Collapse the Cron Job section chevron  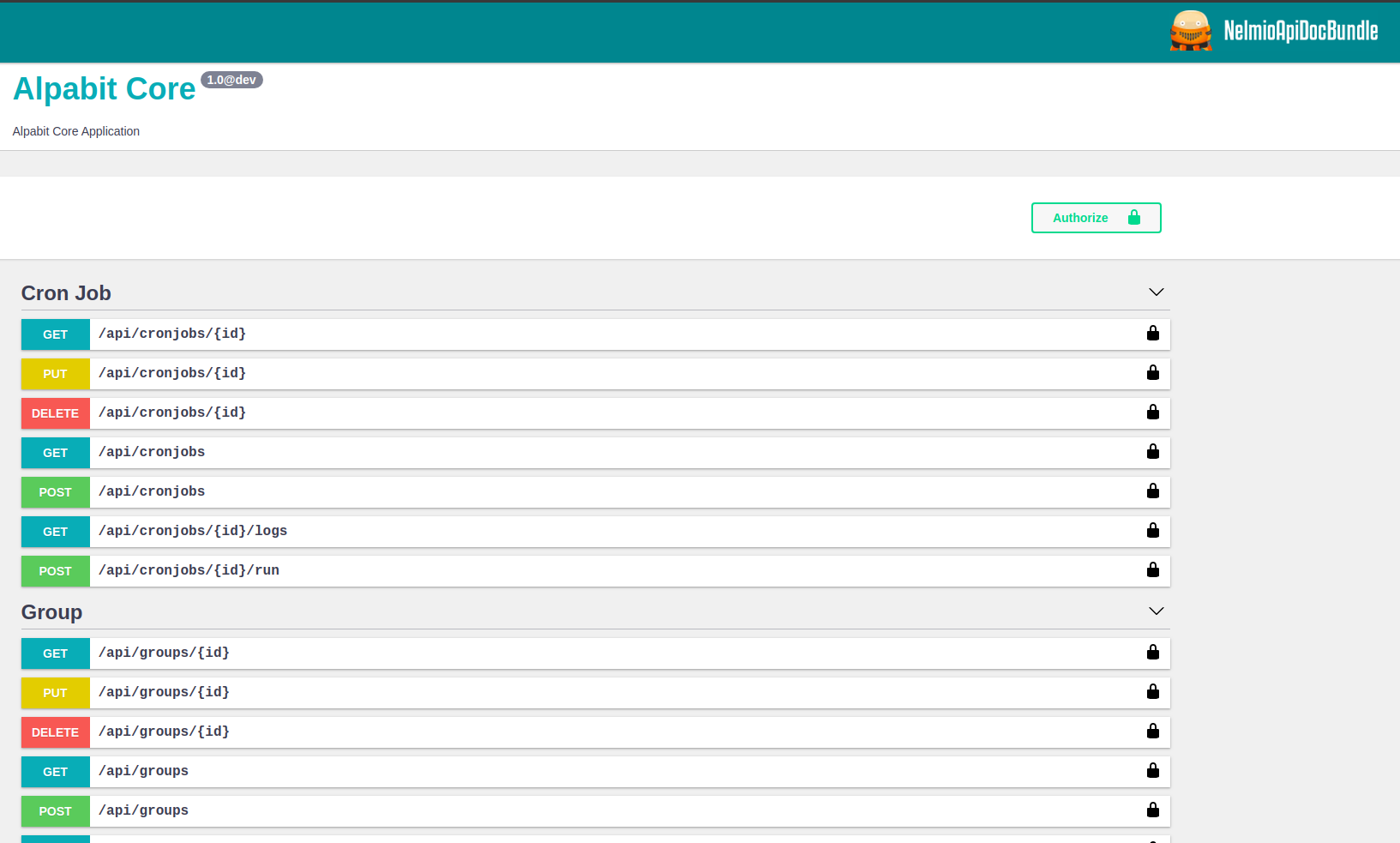pyautogui.click(x=1157, y=292)
